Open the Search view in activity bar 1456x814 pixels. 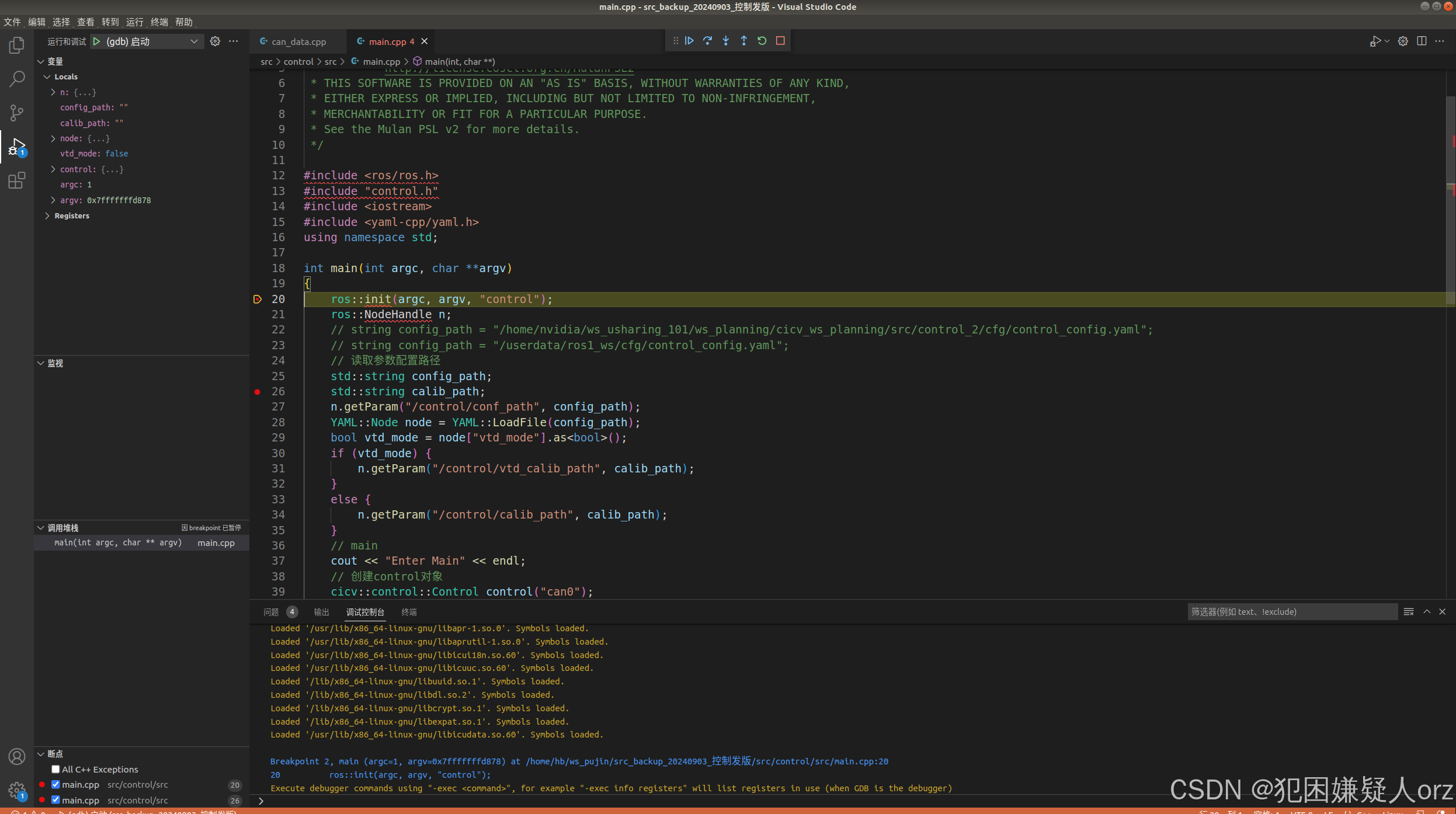coord(17,79)
